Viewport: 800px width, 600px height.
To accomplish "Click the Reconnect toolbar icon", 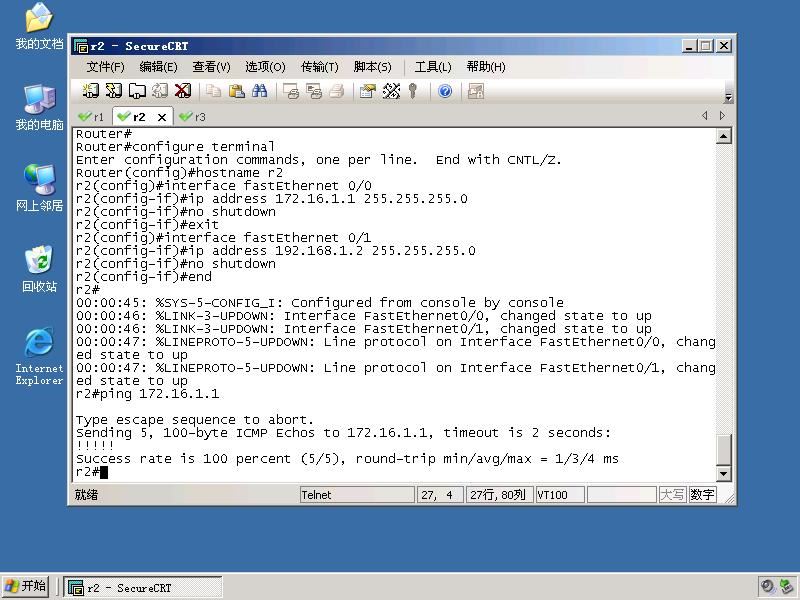I will [x=160, y=91].
